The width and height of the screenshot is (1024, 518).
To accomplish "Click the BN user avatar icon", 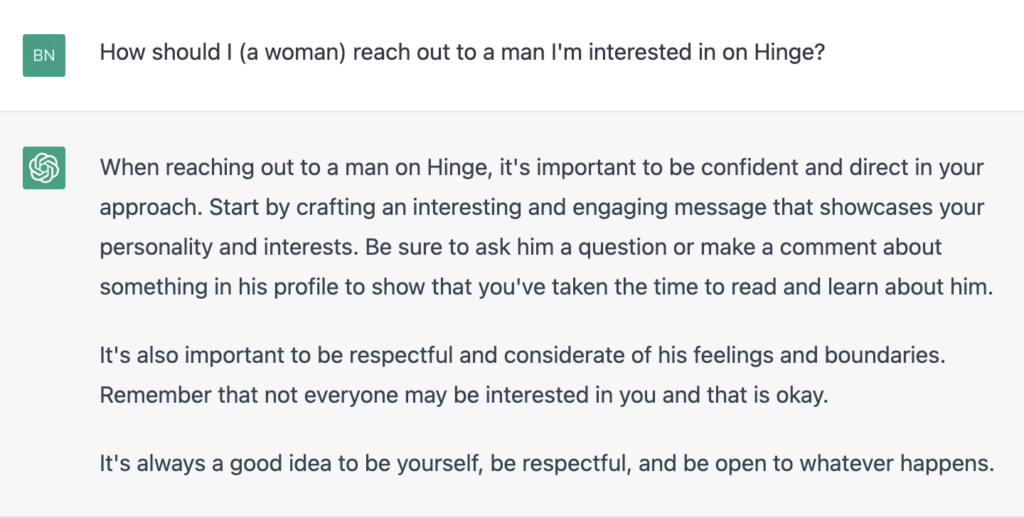I will 44,56.
